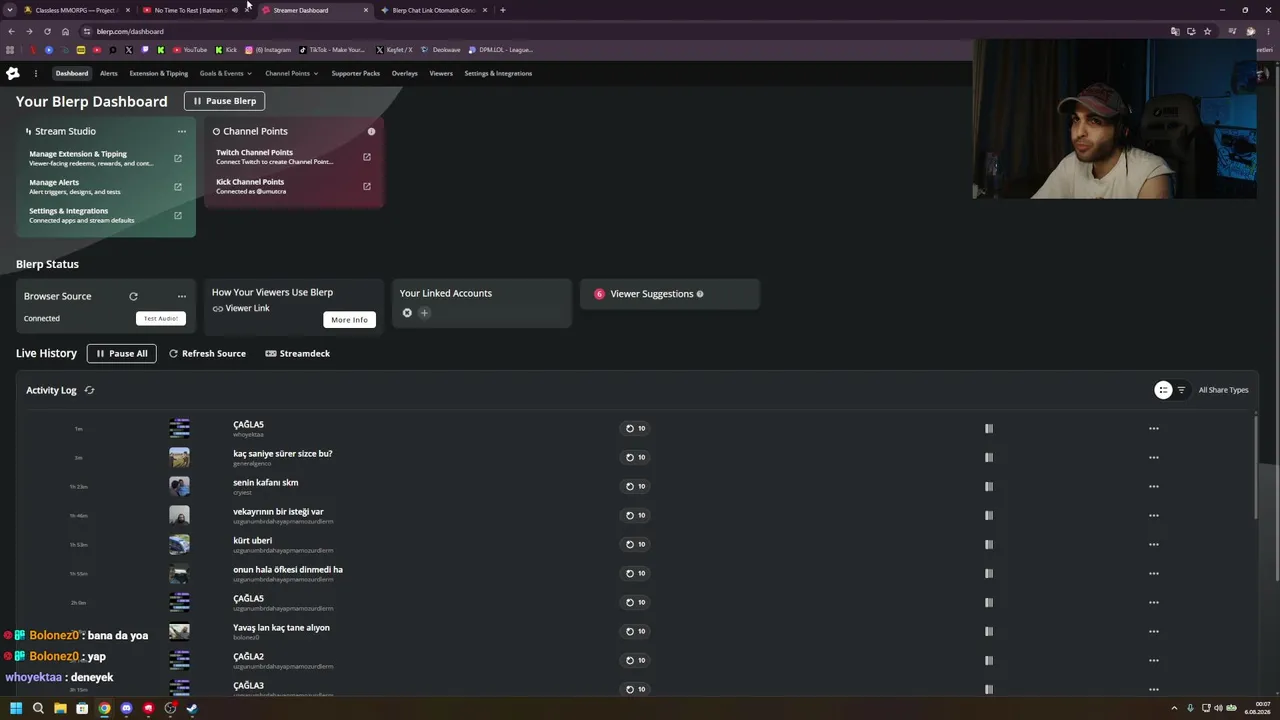Click the Viewer Suggestions help icon

pos(700,294)
